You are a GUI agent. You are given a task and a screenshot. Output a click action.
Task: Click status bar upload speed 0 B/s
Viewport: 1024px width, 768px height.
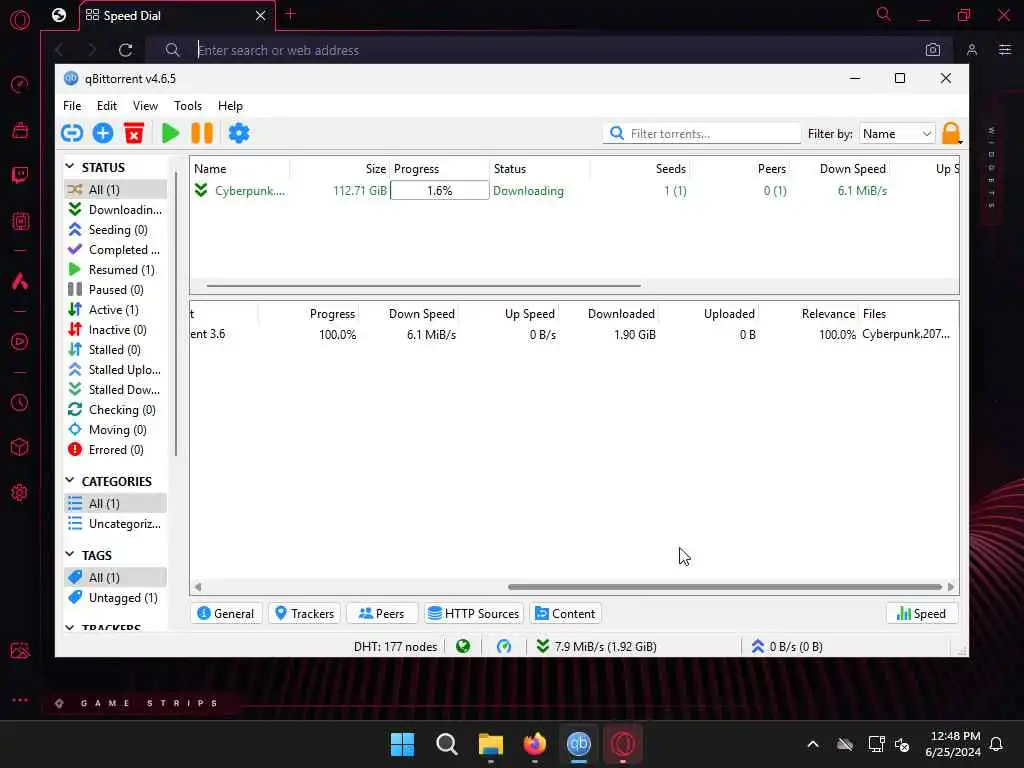click(787, 647)
